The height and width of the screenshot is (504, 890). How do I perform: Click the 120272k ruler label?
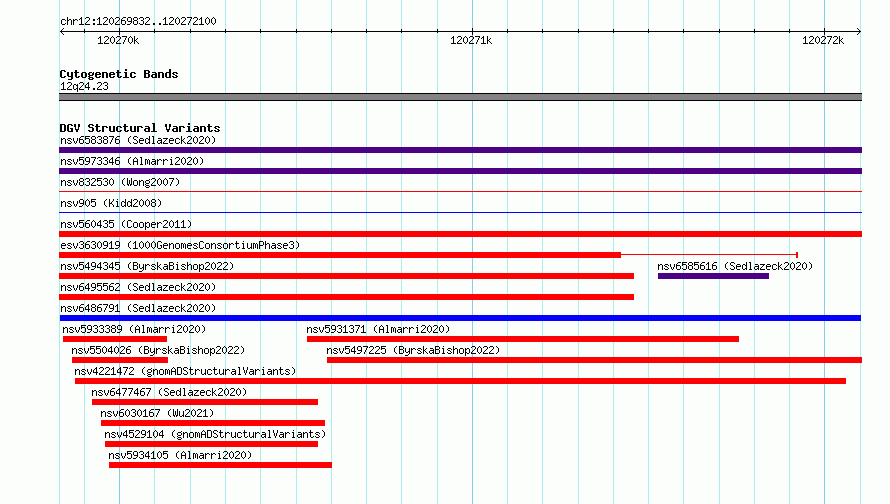tap(823, 40)
